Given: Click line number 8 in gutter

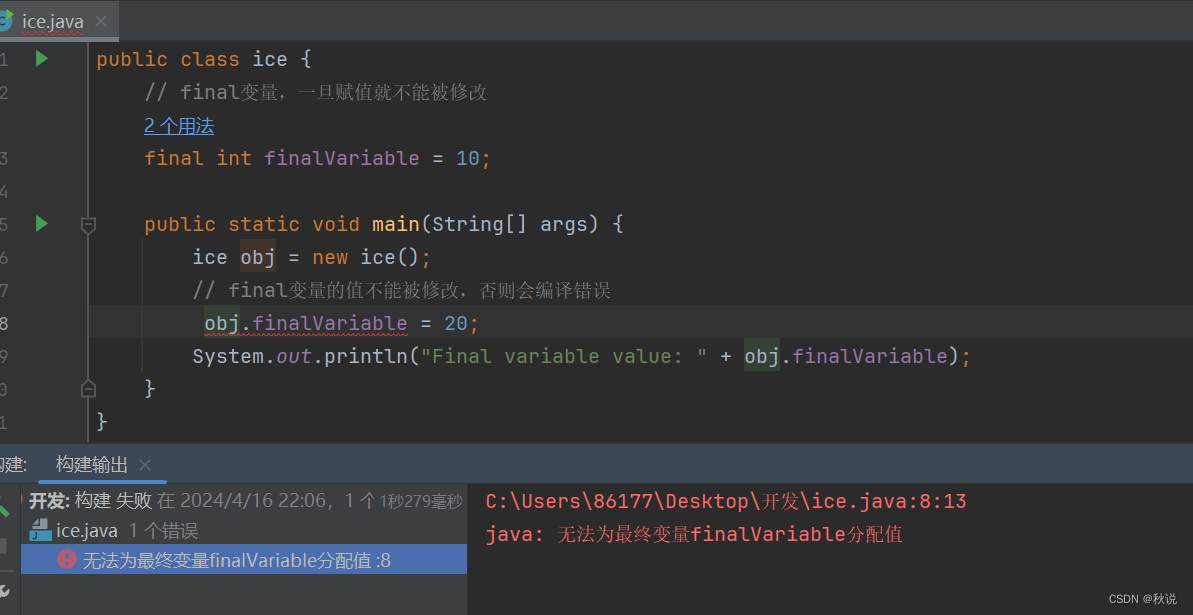Looking at the screenshot, I should [5, 323].
